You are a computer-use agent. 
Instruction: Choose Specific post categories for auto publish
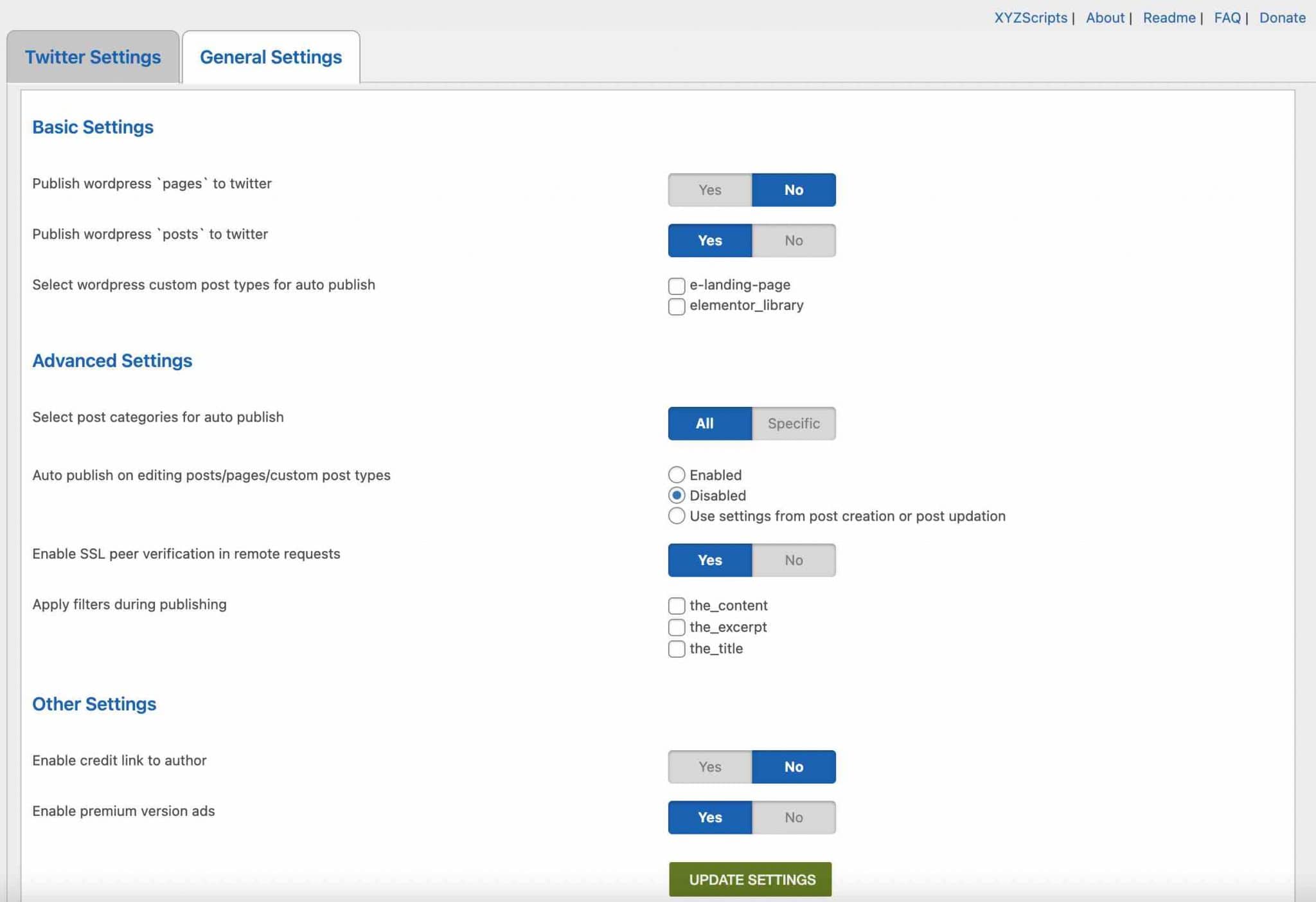tap(794, 423)
